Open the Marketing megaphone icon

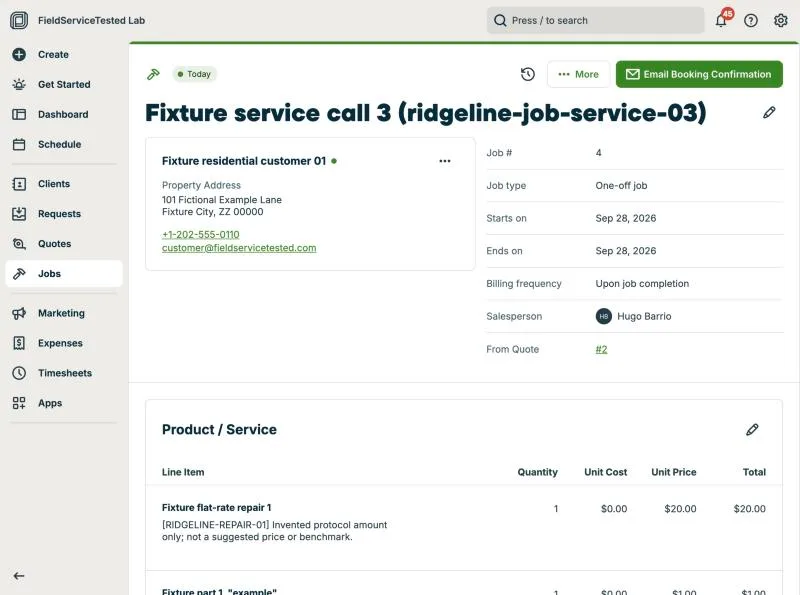[19, 313]
